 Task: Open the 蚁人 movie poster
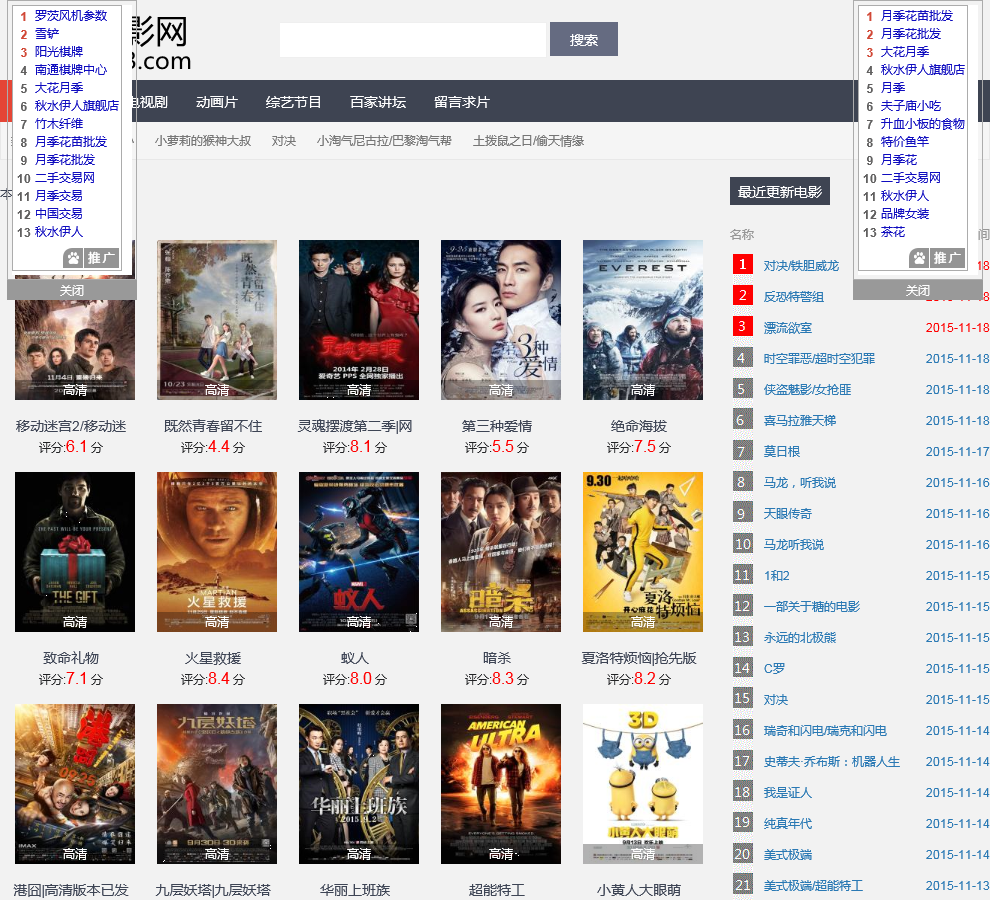coord(359,552)
